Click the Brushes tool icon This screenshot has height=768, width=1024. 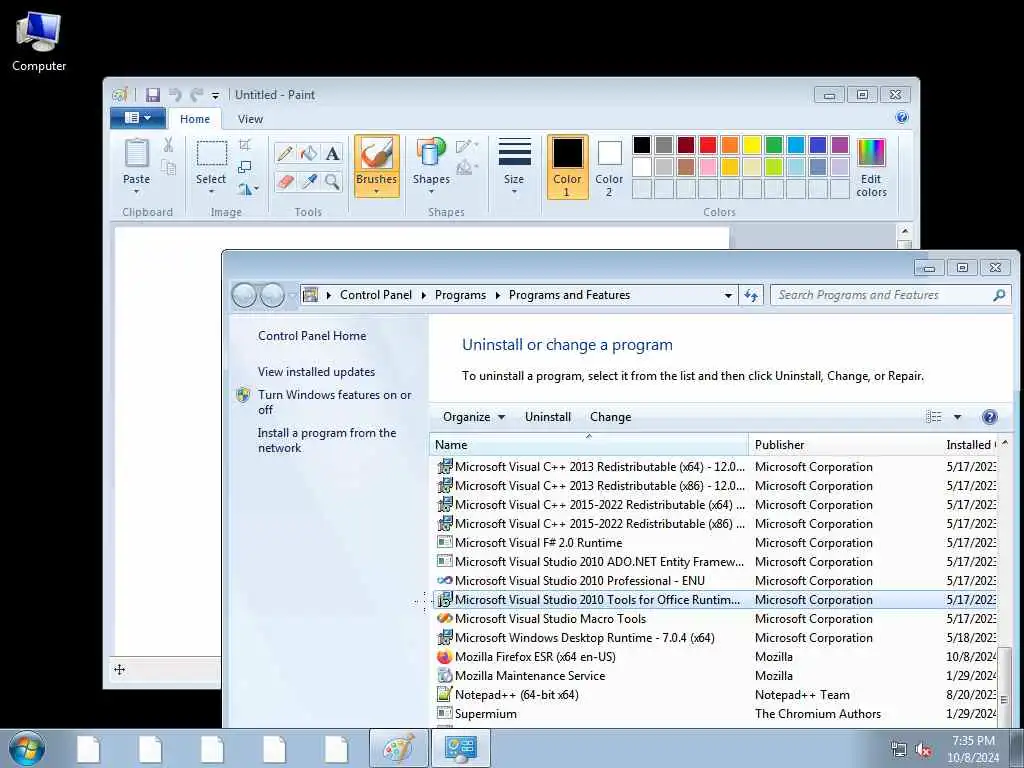(x=377, y=154)
